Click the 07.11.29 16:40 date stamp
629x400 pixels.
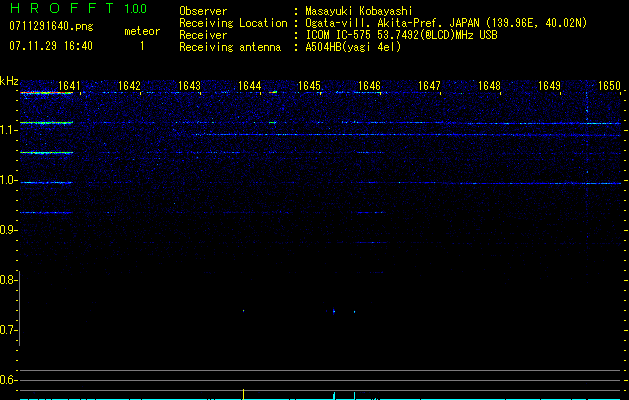(x=50, y=46)
